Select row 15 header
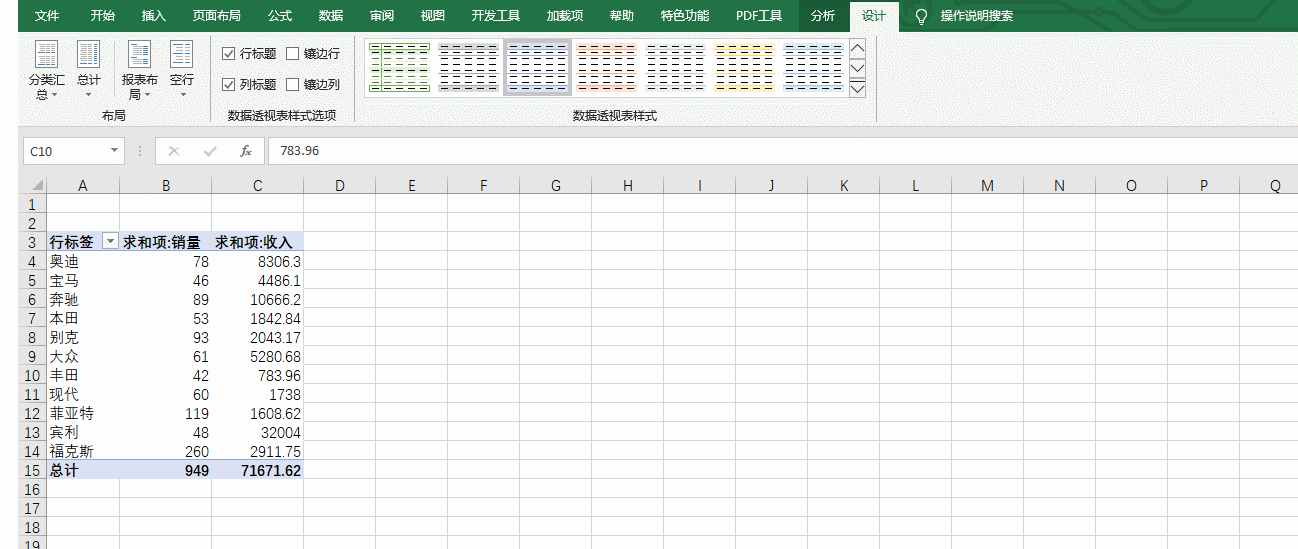The height and width of the screenshot is (549, 1298). [x=32, y=470]
